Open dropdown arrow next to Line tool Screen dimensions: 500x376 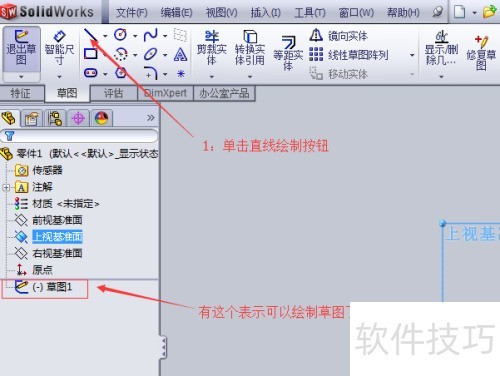click(105, 36)
